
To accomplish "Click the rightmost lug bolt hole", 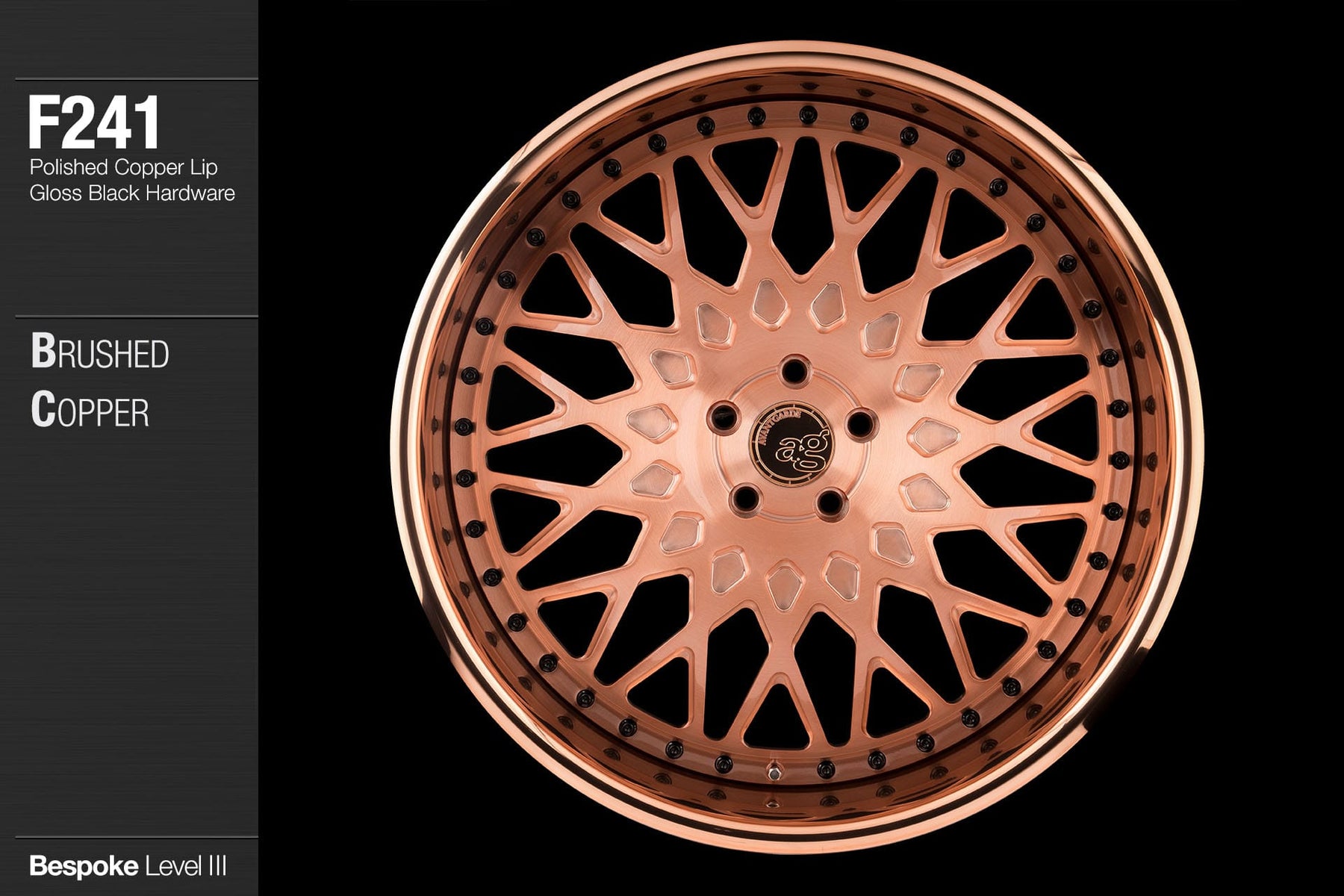I will point(860,424).
